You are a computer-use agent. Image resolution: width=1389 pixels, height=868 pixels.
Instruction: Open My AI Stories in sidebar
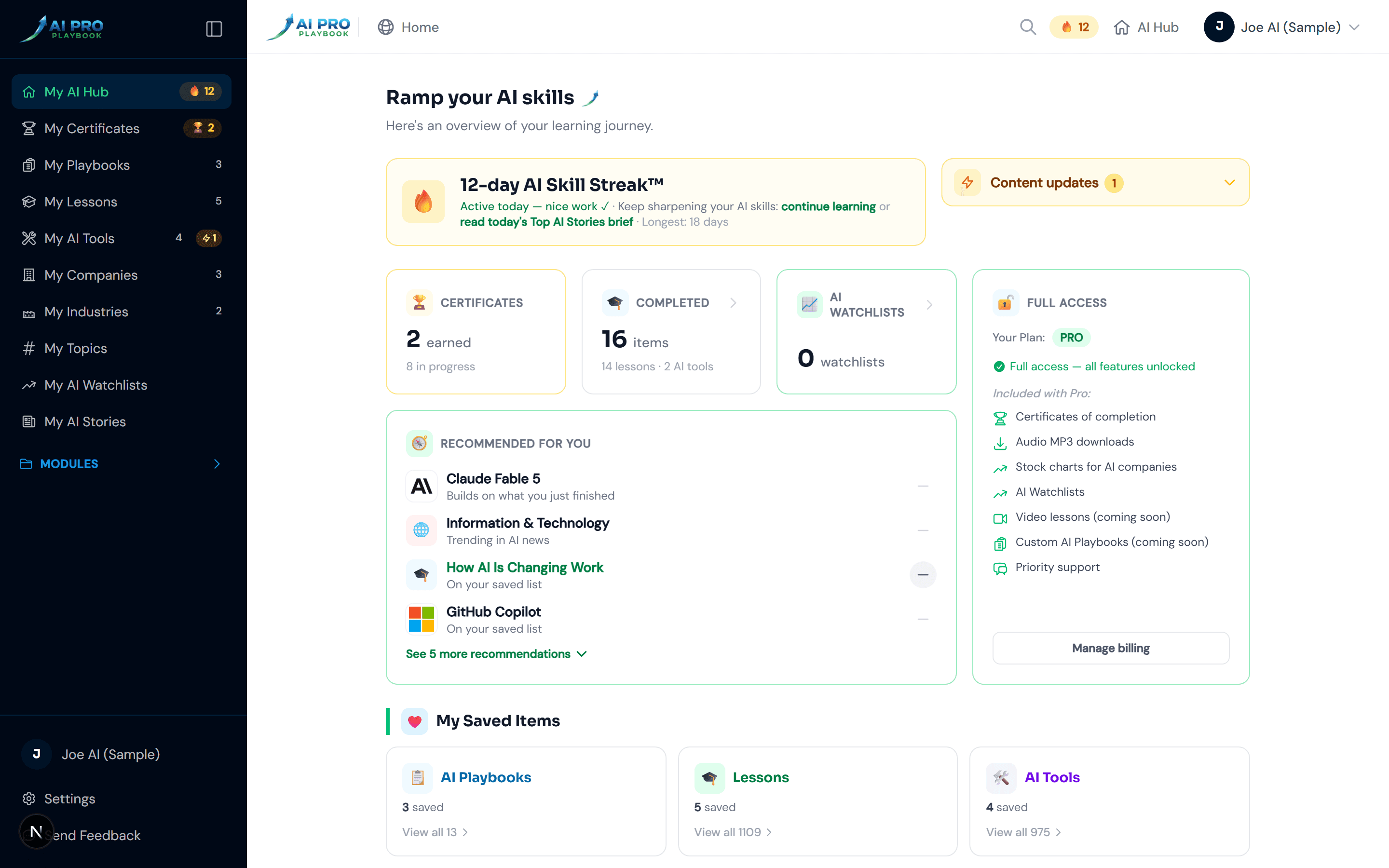(x=121, y=421)
